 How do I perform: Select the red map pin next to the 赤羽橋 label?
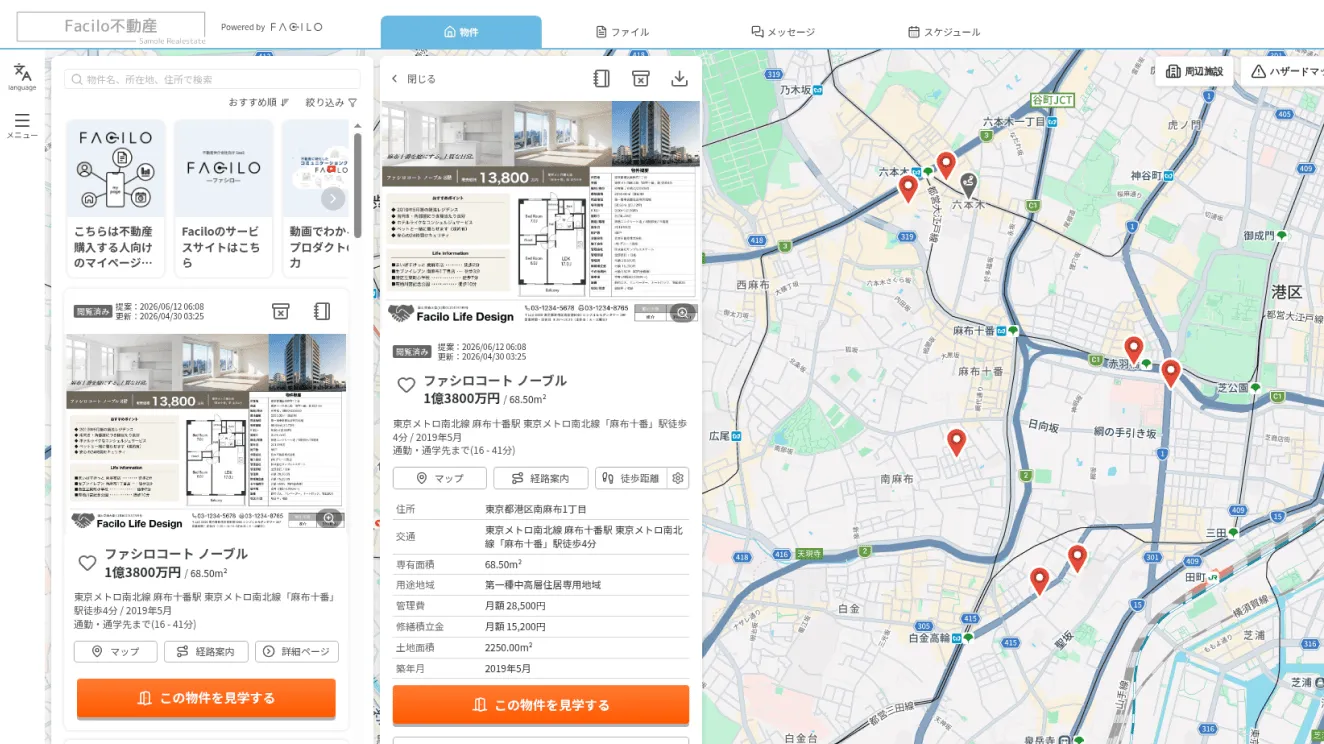1133,350
